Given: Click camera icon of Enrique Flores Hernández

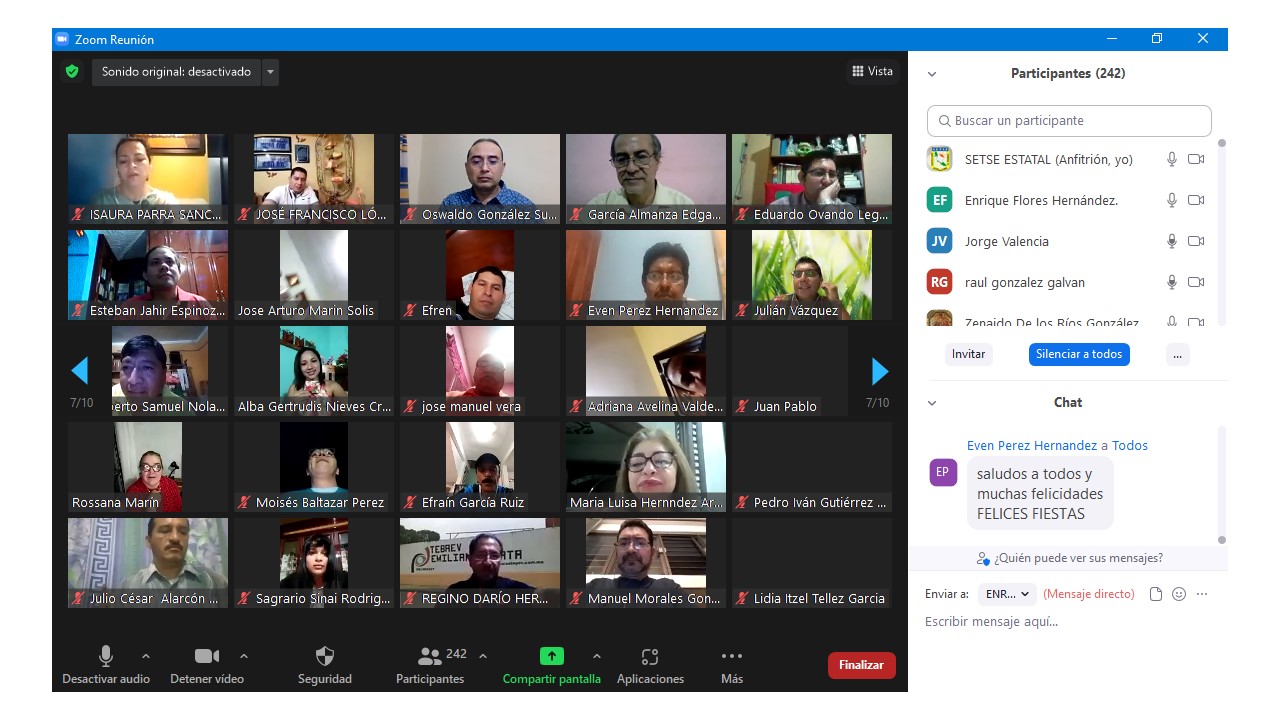Looking at the screenshot, I should click(1196, 200).
